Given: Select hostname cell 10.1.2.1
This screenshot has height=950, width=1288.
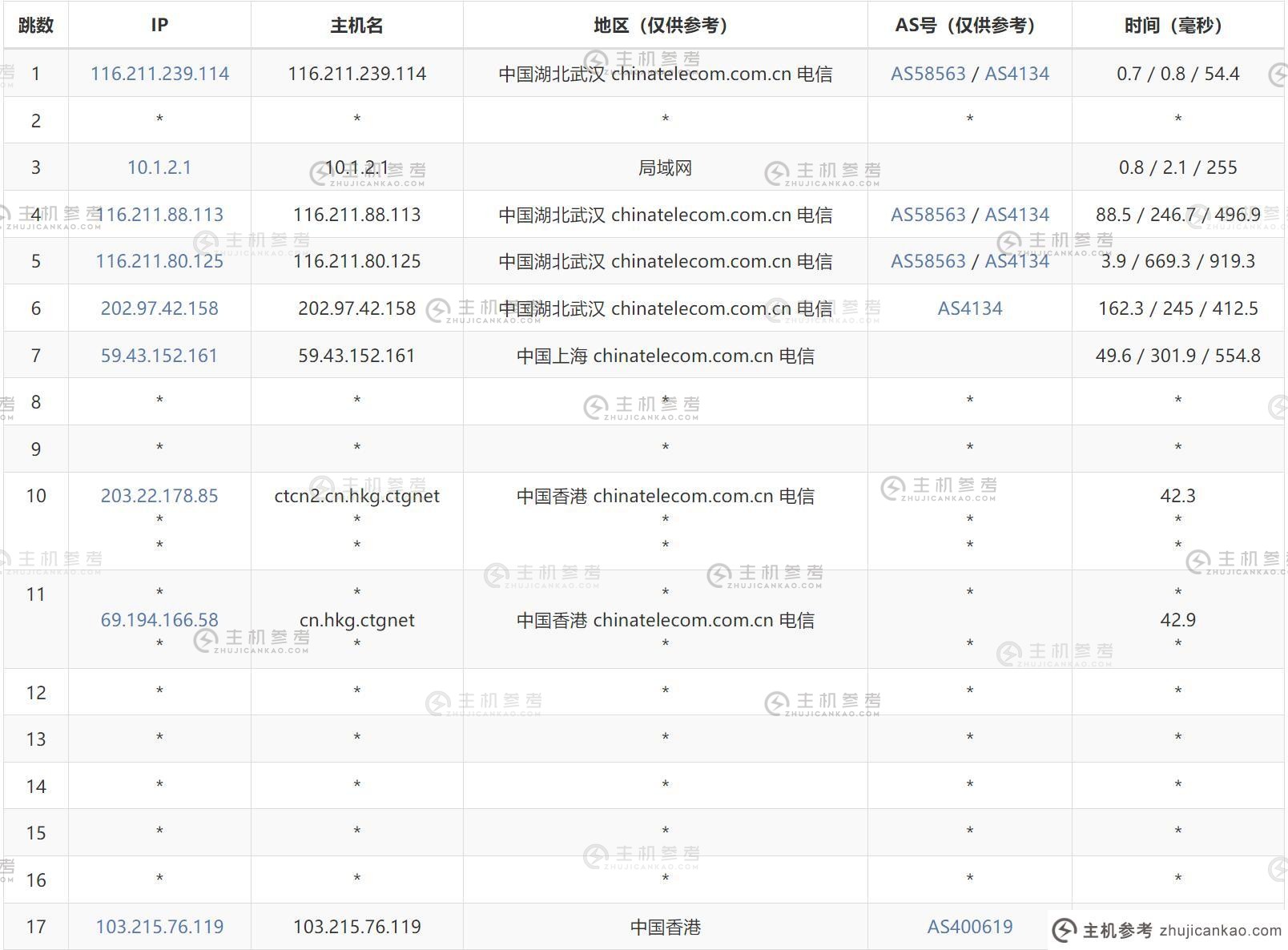Looking at the screenshot, I should [357, 167].
